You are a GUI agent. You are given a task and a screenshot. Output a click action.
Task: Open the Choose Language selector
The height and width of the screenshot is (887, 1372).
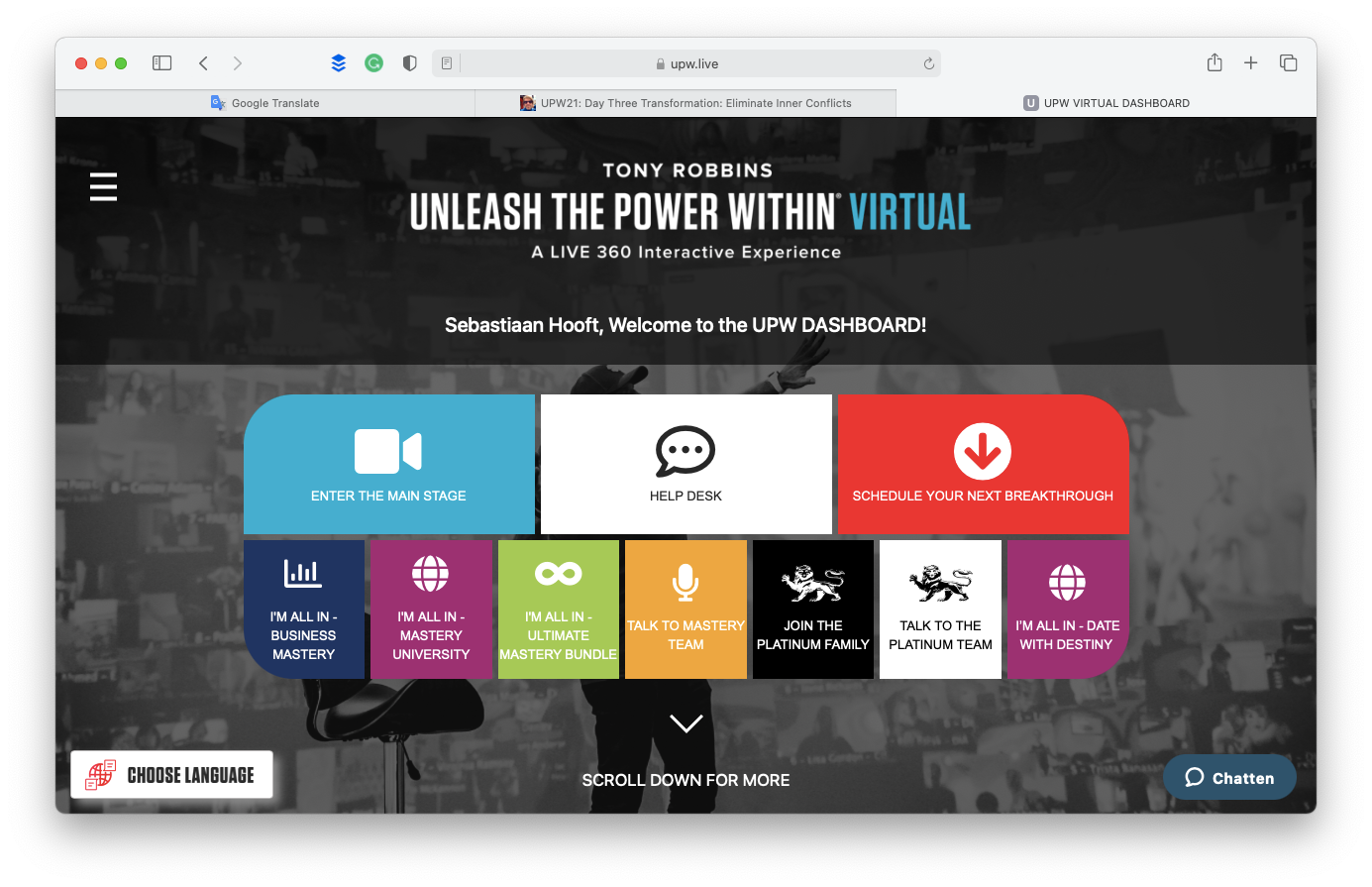[x=171, y=775]
